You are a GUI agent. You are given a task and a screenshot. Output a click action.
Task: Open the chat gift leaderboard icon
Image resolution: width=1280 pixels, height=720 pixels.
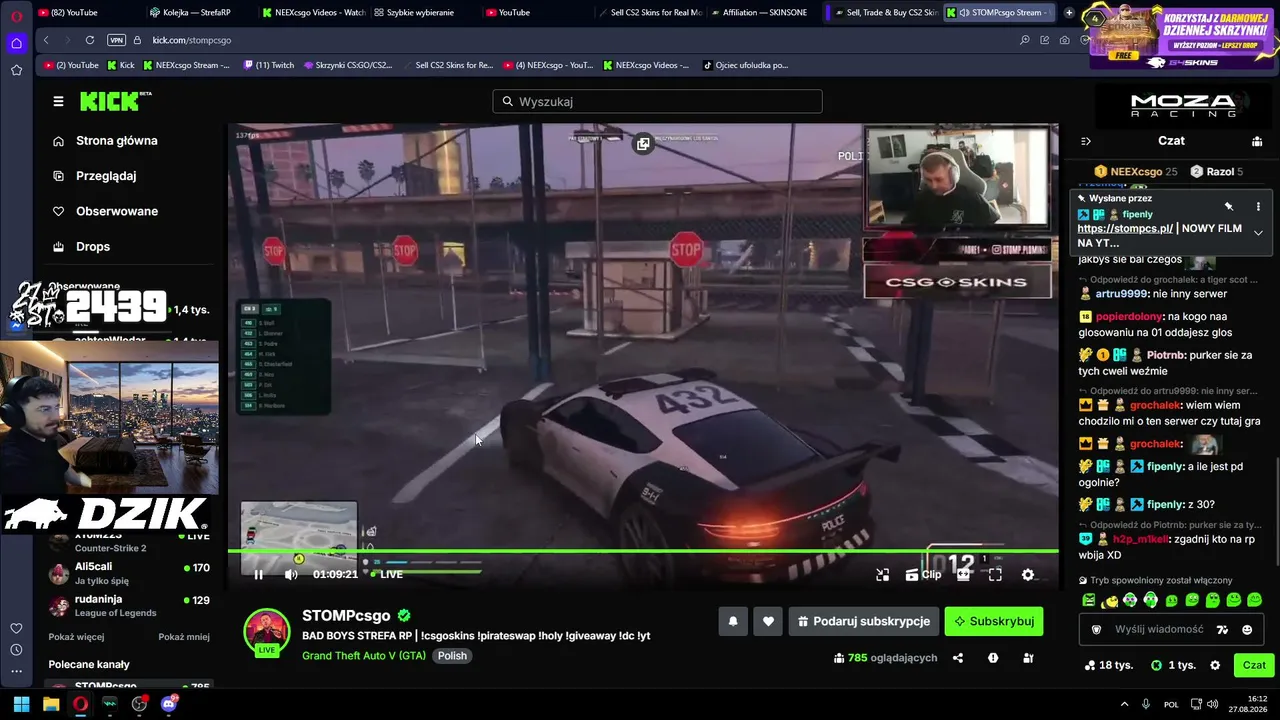click(x=1257, y=142)
